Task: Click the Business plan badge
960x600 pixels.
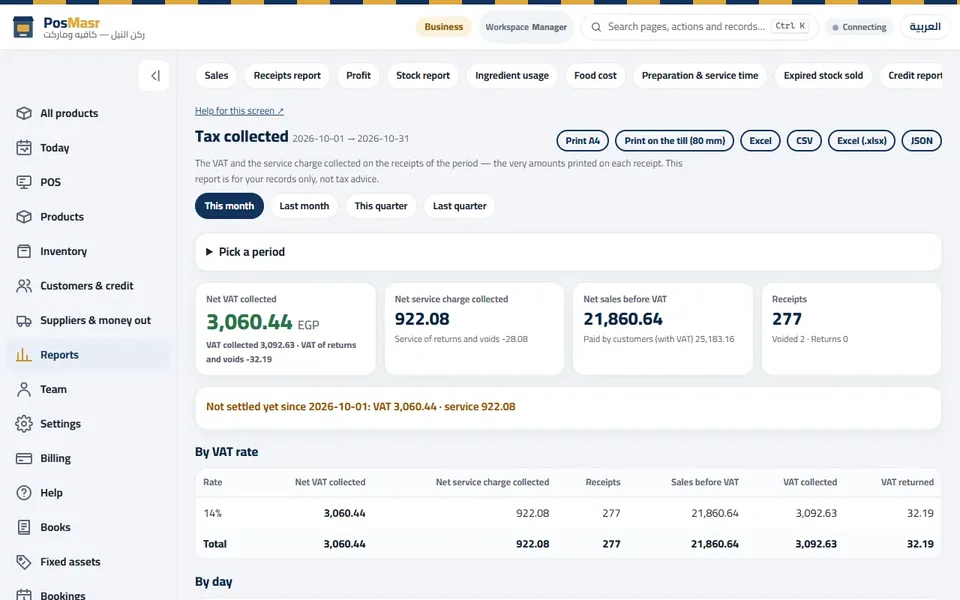Action: [x=443, y=27]
